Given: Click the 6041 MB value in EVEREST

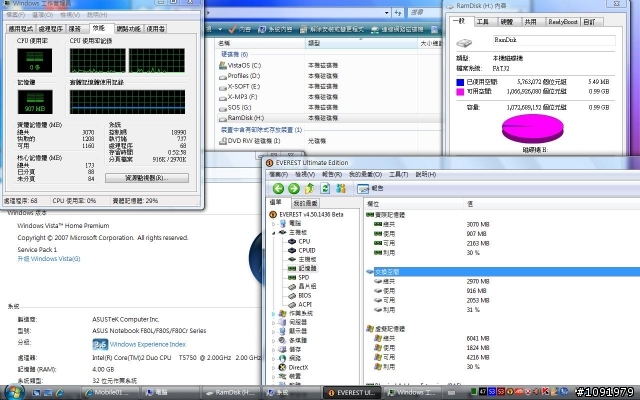Looking at the screenshot, I should pos(478,338).
